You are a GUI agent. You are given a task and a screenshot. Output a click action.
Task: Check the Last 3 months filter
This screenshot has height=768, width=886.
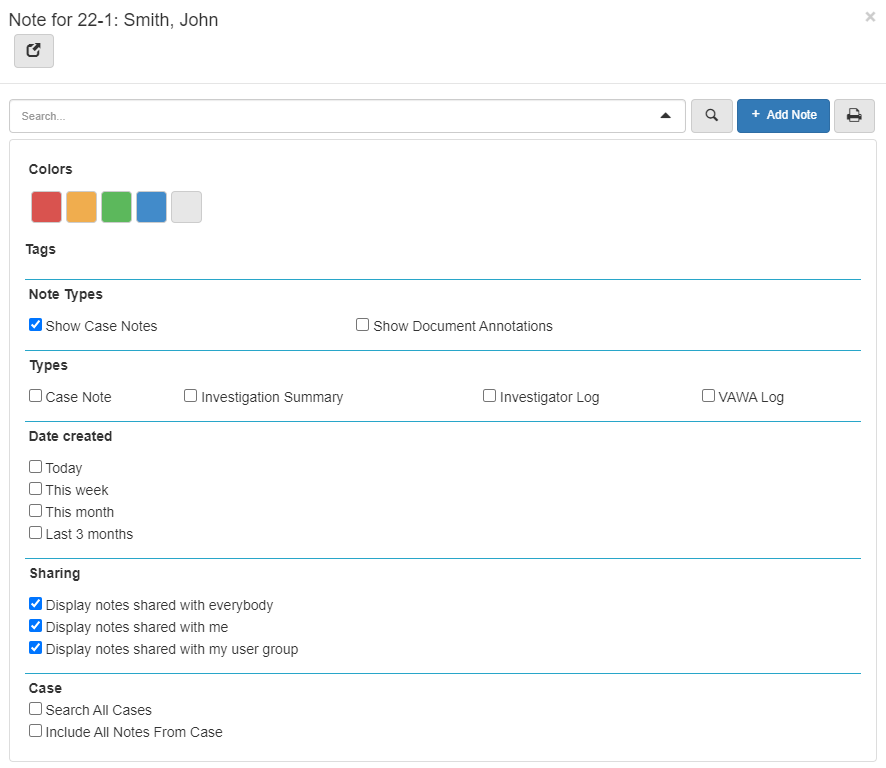tap(36, 533)
